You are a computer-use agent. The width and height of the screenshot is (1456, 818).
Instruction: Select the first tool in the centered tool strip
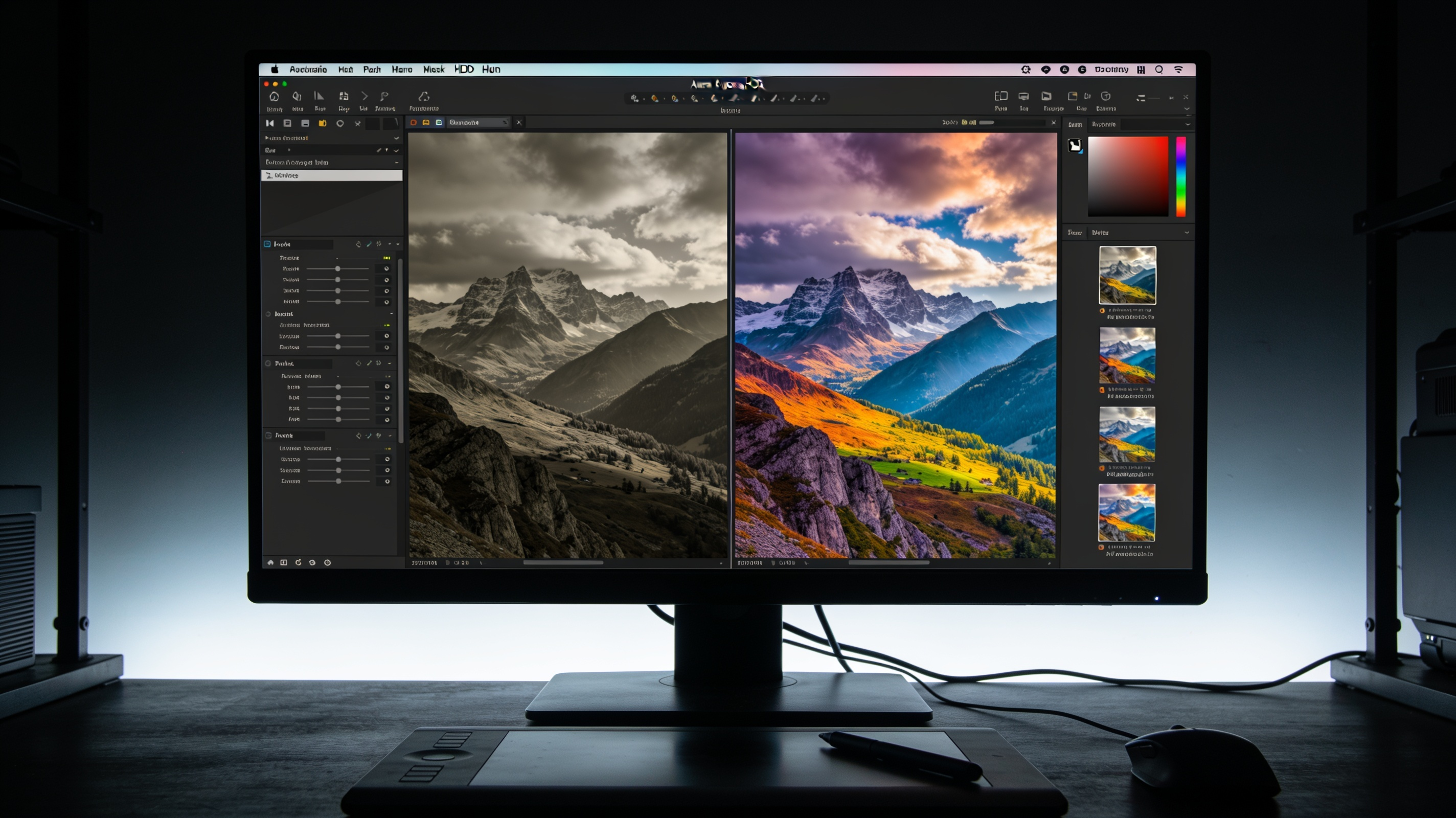635,98
